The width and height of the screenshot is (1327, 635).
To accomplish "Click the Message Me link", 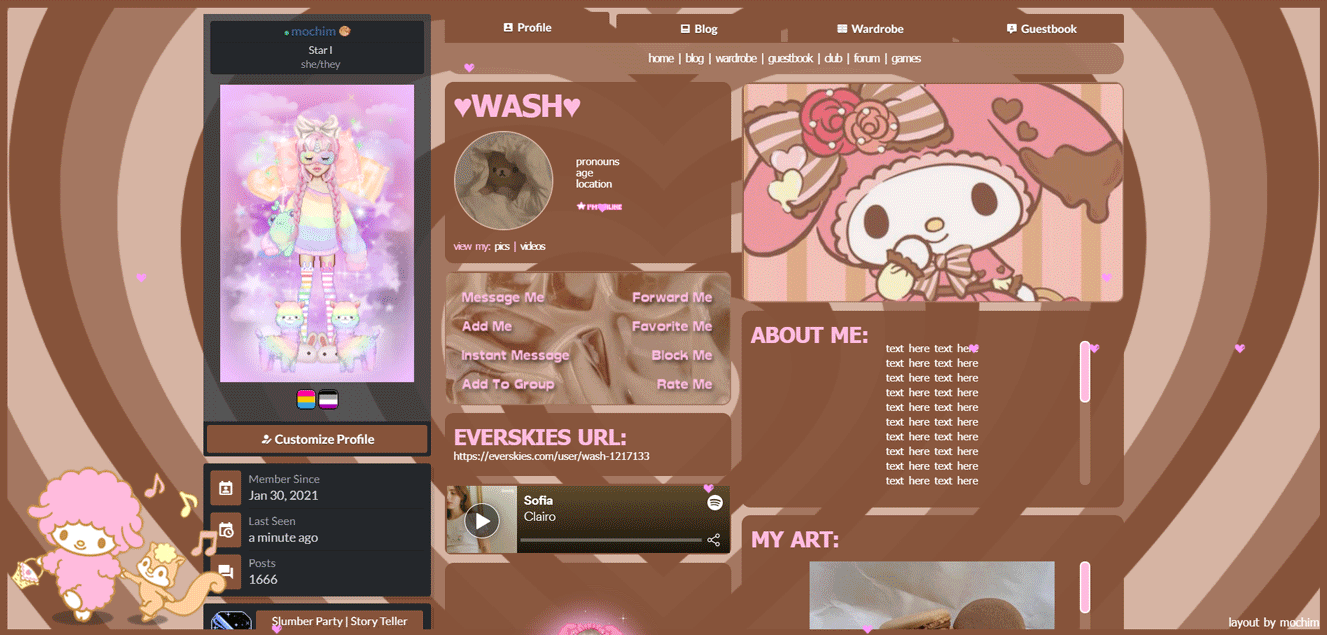I will tap(503, 297).
